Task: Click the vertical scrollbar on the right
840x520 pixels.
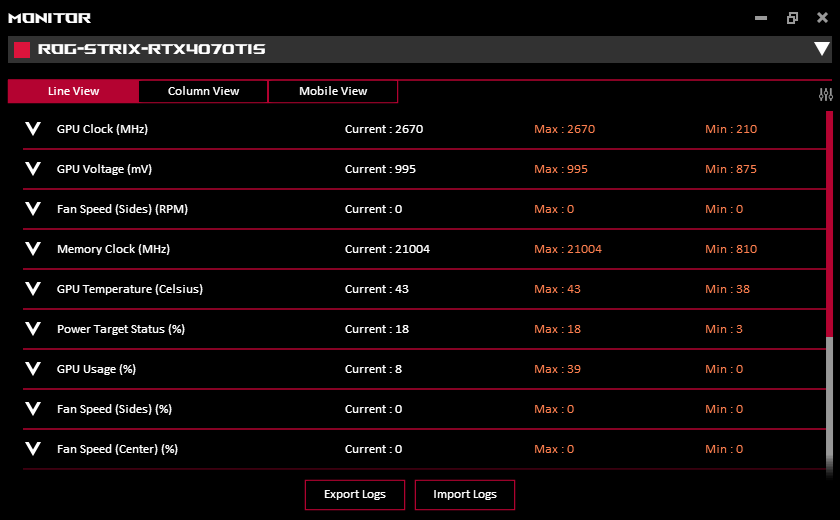Action: 829,292
